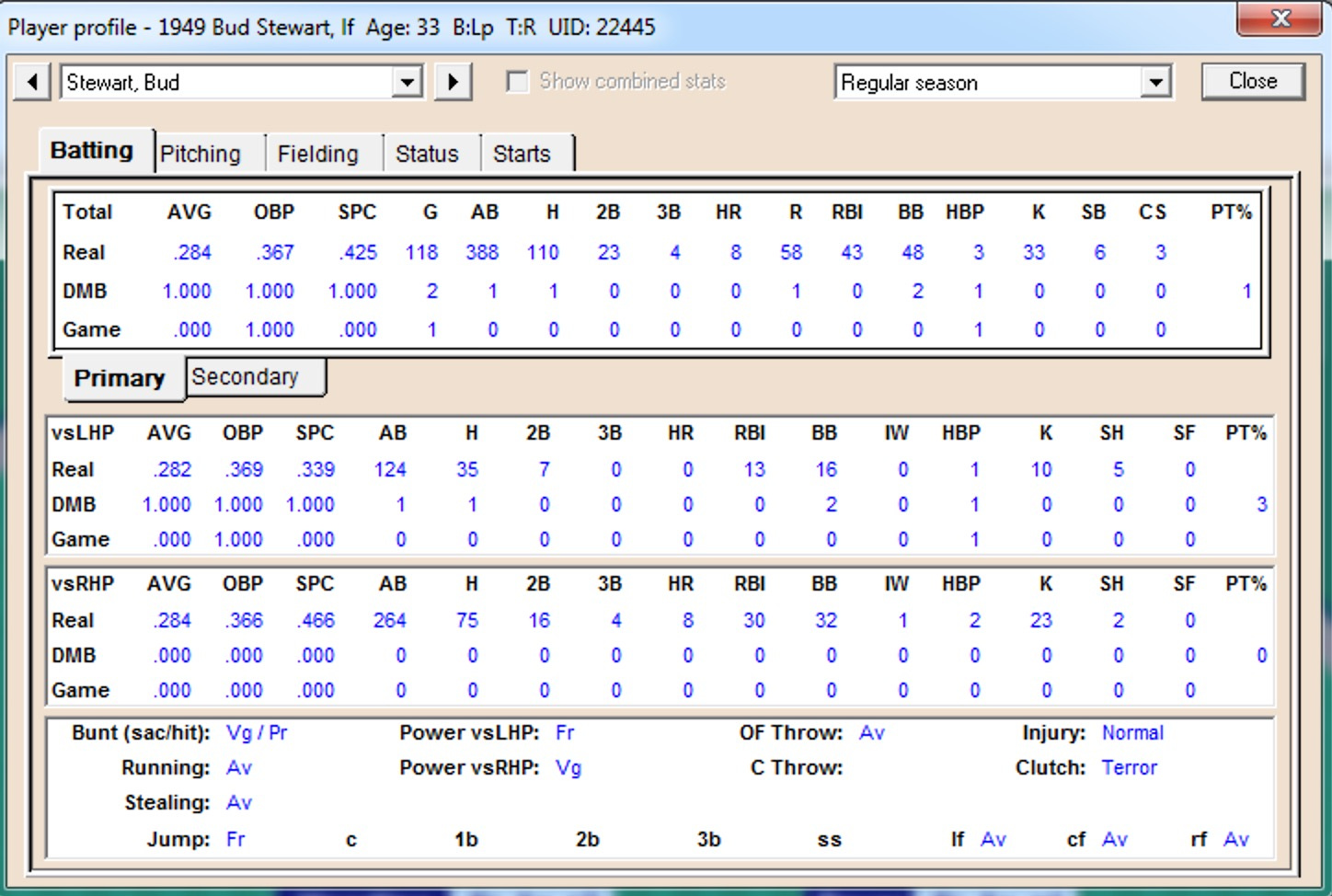Select the Primary sub-tab
Viewport: 1332px width, 896px height.
[120, 378]
